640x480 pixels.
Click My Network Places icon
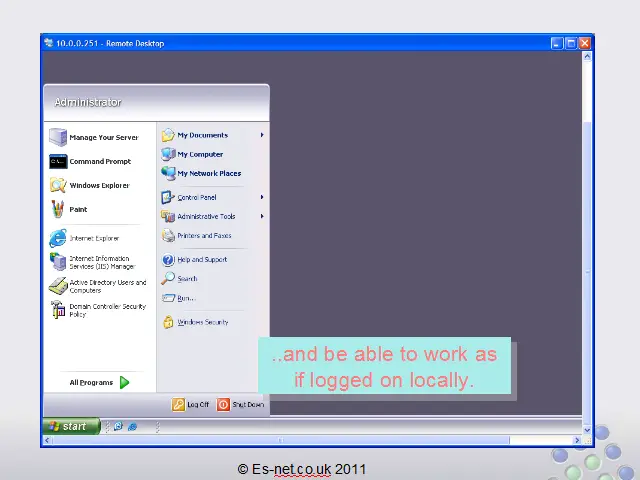tap(168, 173)
